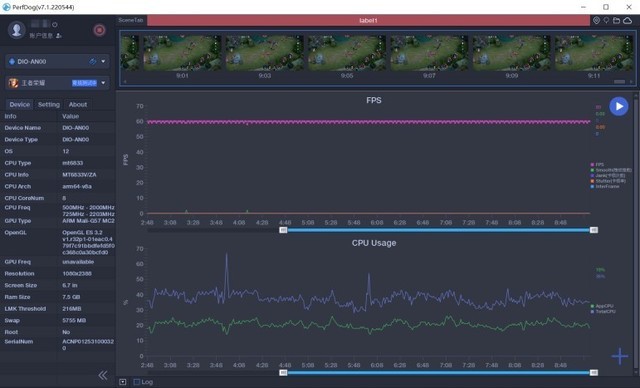Click the blue diamond device icon

(x=12, y=62)
